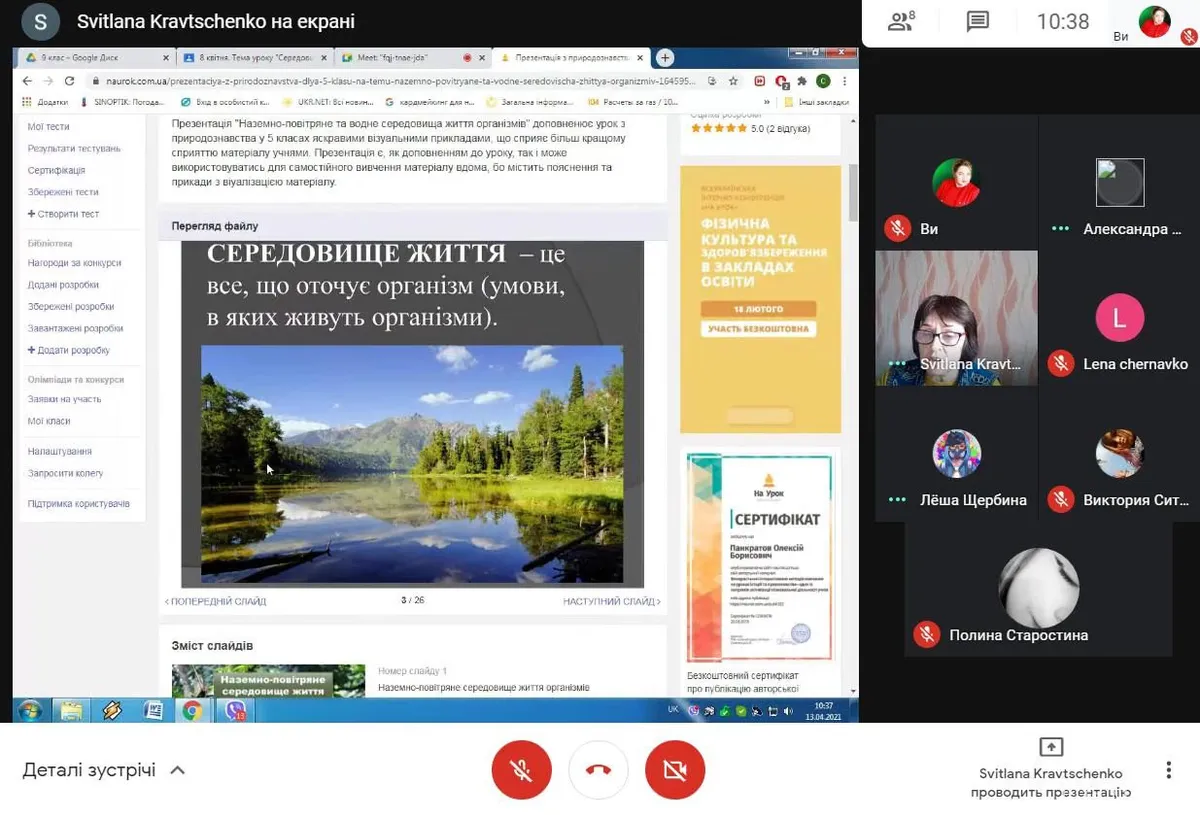Open Мої класи in sidebar
The width and height of the screenshot is (1200, 815).
point(49,421)
